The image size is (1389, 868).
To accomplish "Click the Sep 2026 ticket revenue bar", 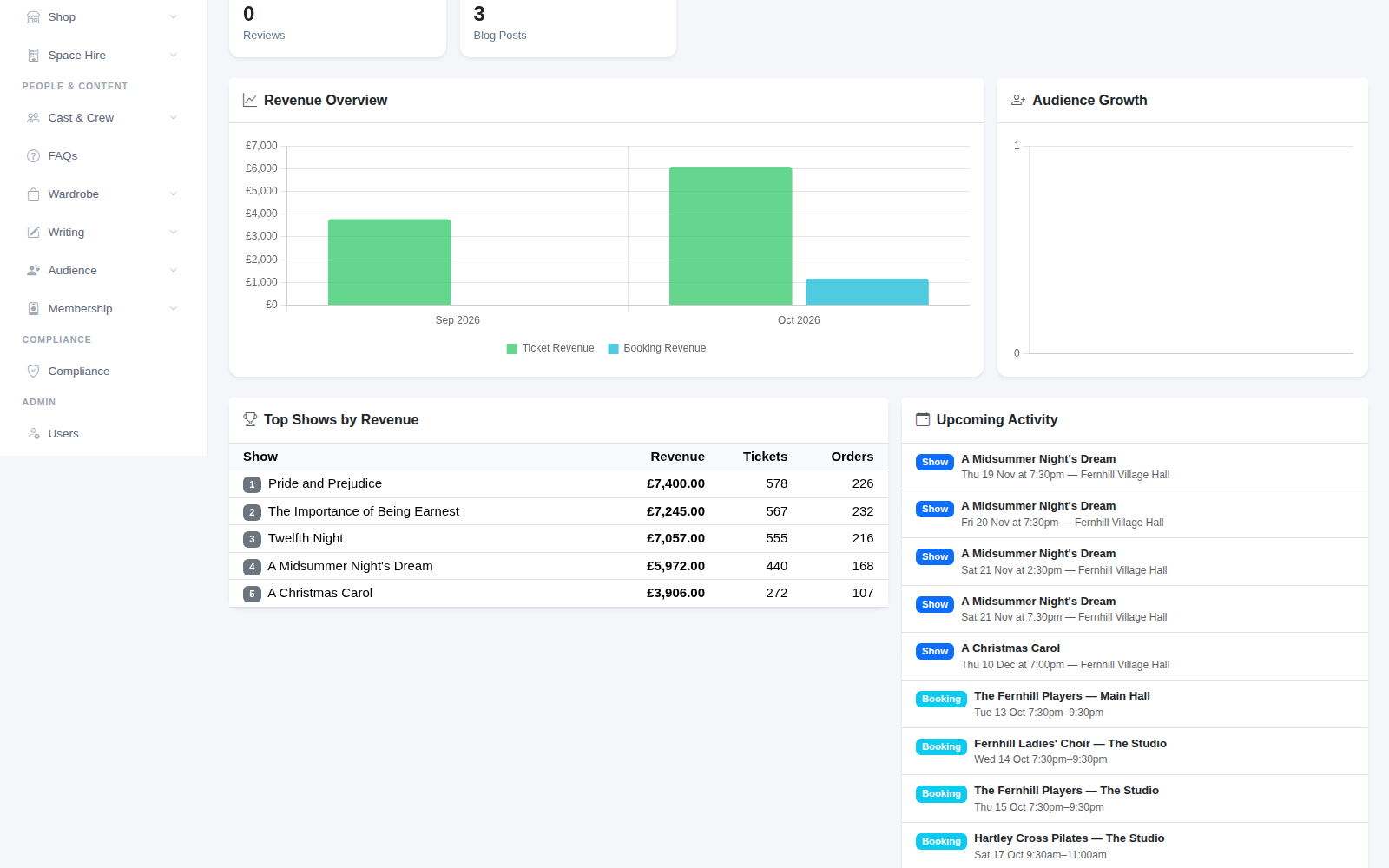I will coord(389,262).
